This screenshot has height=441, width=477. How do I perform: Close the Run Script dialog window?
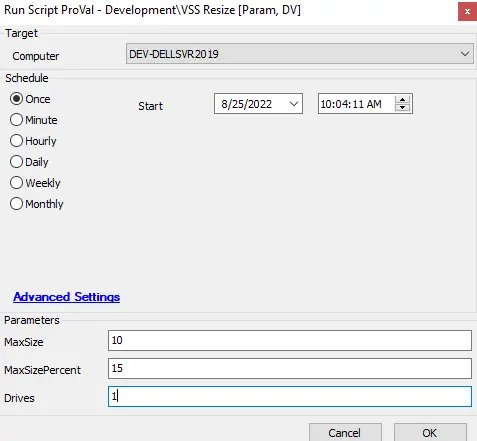pos(467,12)
